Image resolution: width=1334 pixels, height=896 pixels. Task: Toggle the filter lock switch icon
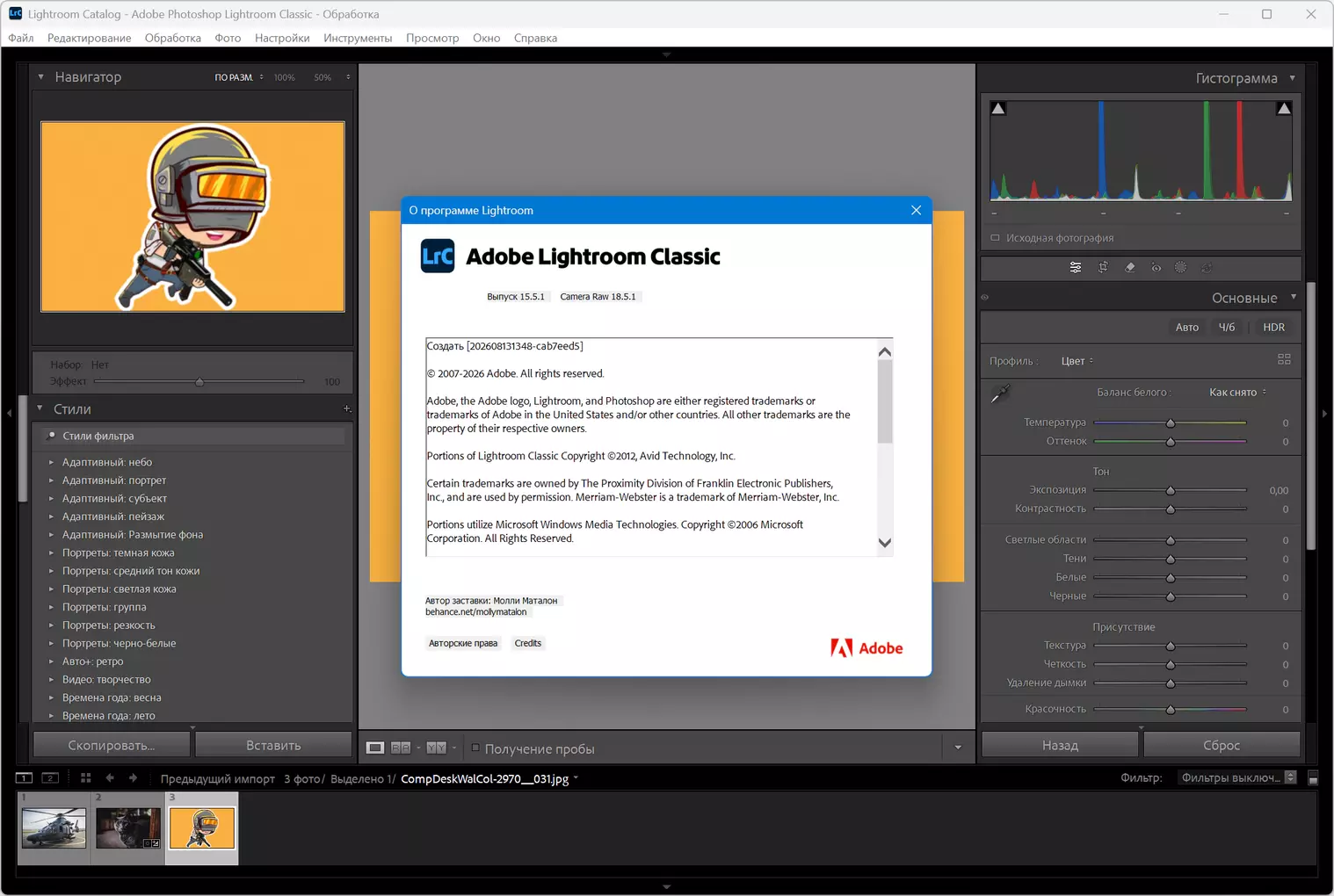(x=1313, y=778)
